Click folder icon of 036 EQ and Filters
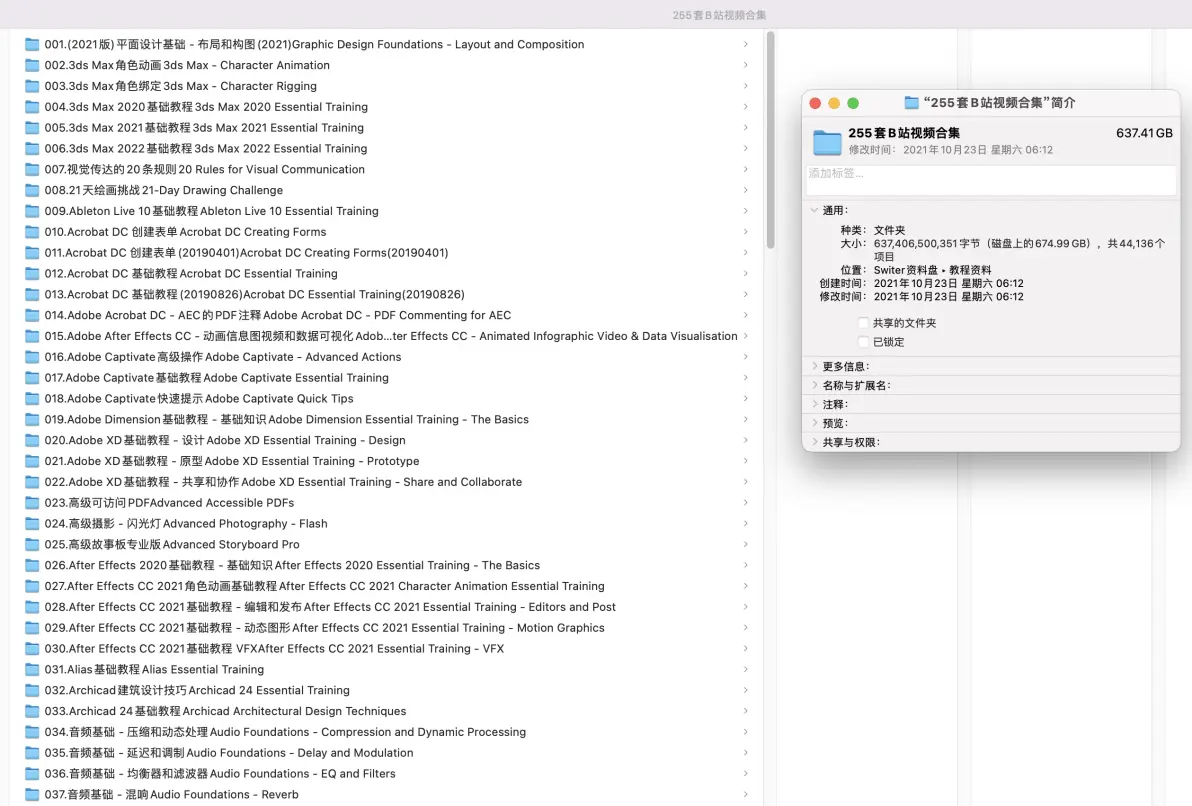Image resolution: width=1192 pixels, height=806 pixels. tap(32, 773)
